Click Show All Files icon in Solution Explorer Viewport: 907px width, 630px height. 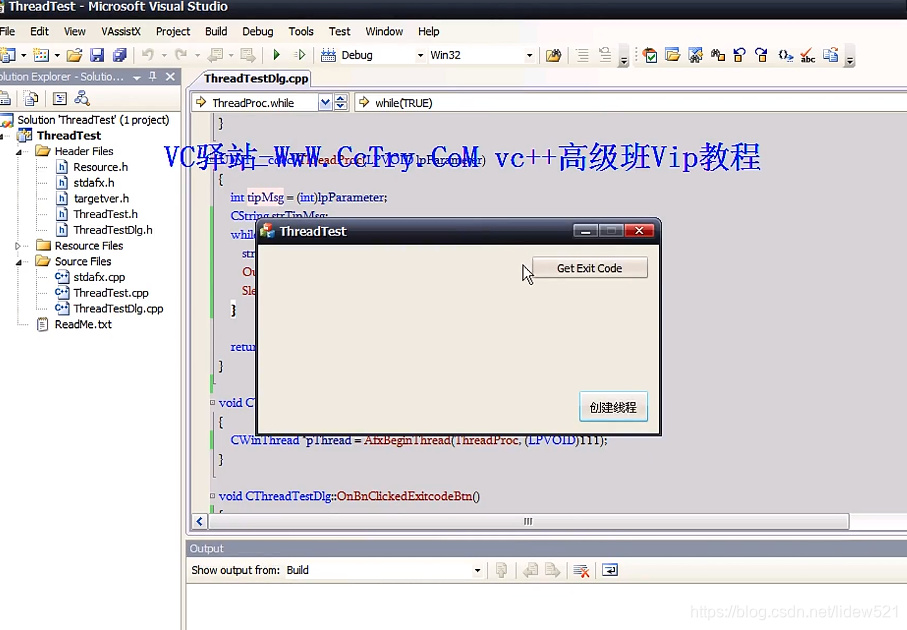tap(31, 99)
